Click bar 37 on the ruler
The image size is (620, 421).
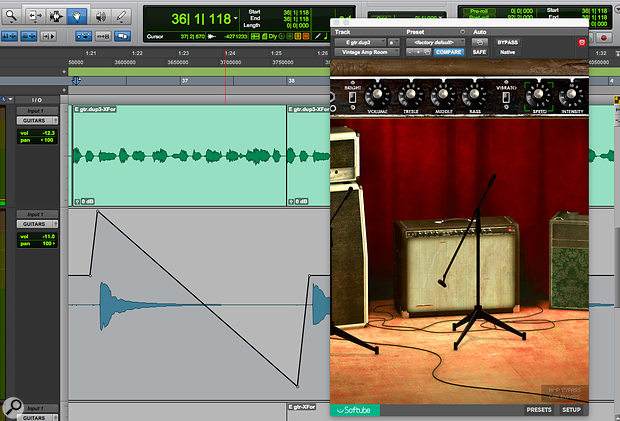tap(185, 81)
